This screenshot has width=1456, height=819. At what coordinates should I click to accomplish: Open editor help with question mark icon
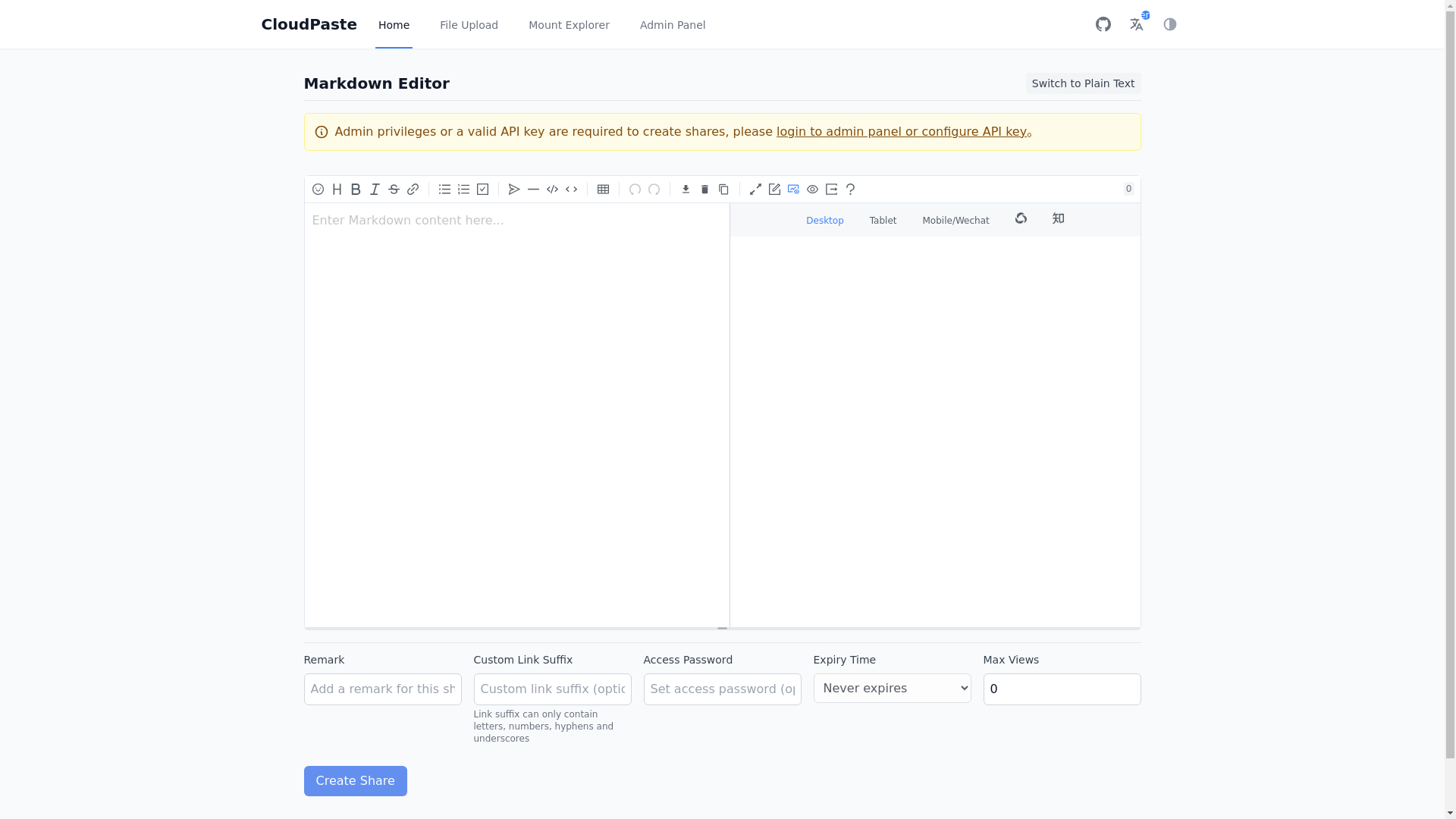[850, 190]
